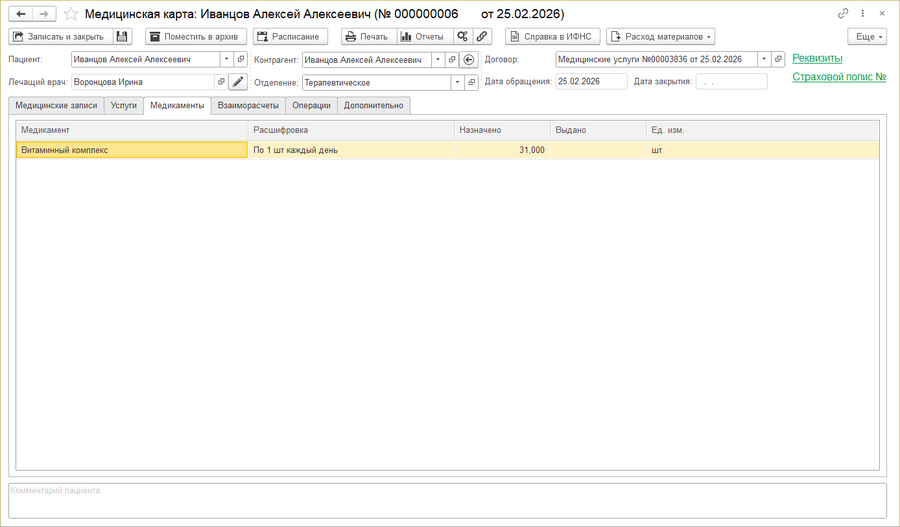Click the Ед. изм. column header

762,130
